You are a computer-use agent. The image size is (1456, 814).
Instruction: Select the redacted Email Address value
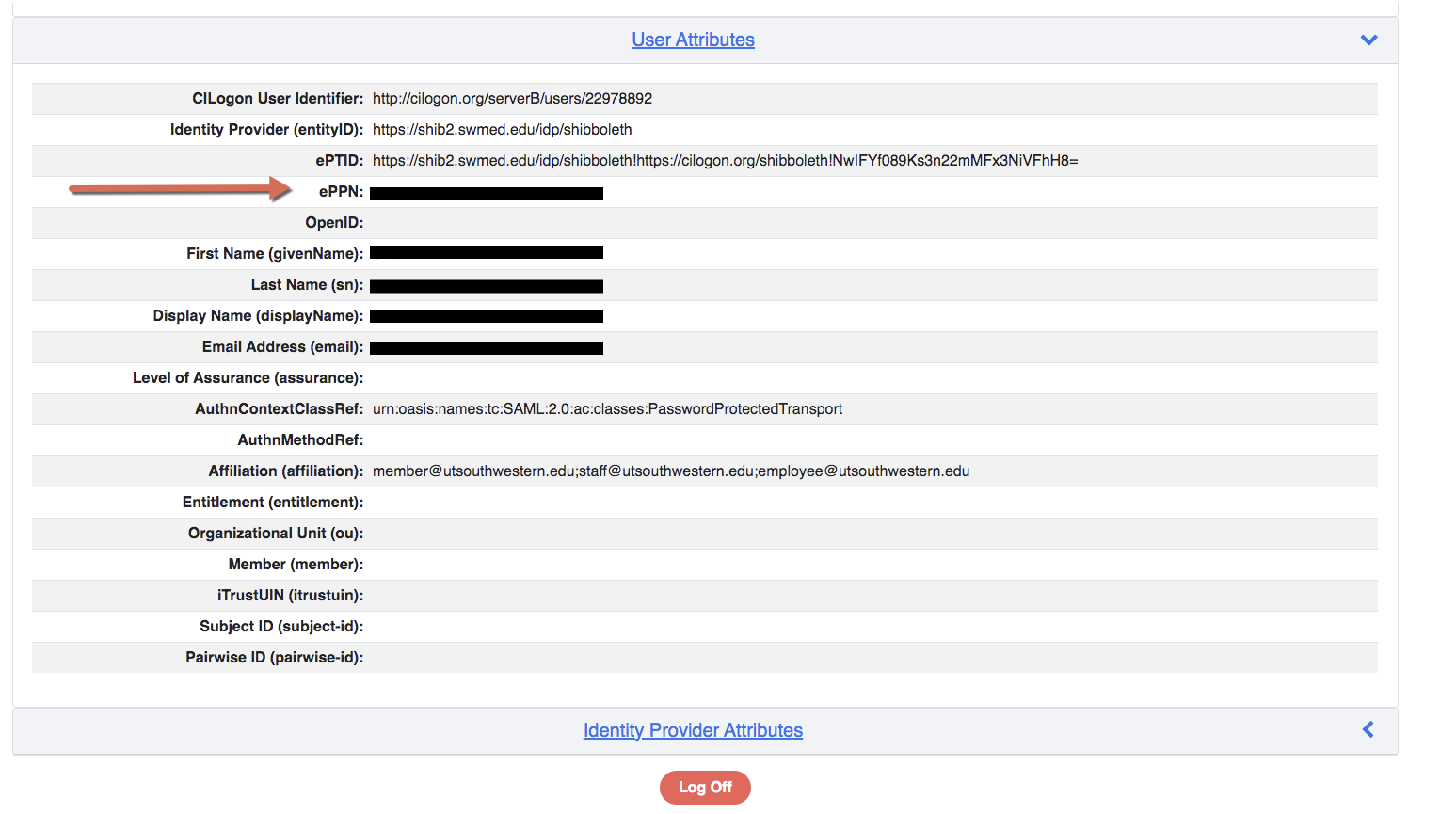tap(486, 346)
